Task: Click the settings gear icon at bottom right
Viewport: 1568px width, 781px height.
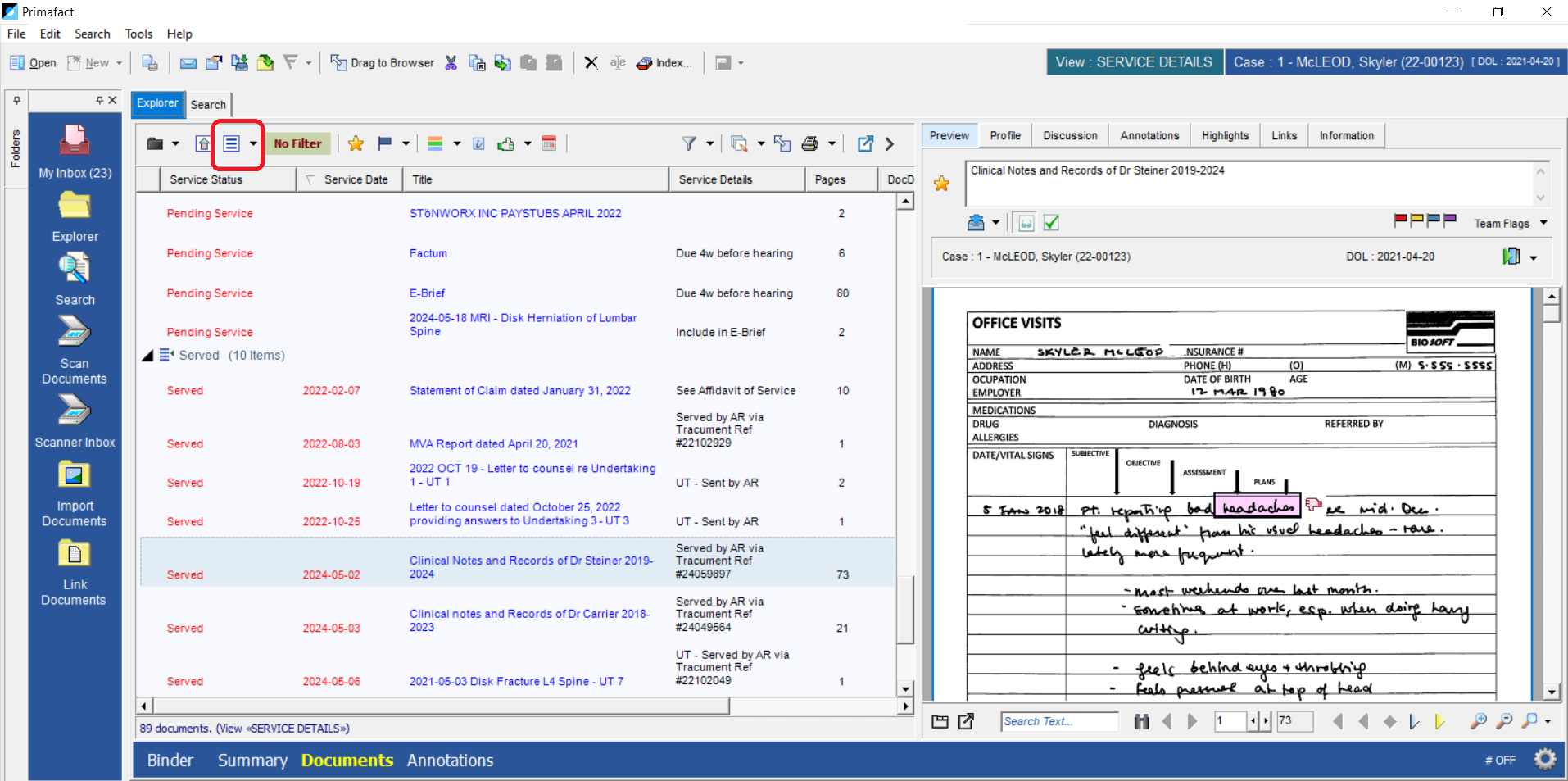Action: pos(1544,760)
